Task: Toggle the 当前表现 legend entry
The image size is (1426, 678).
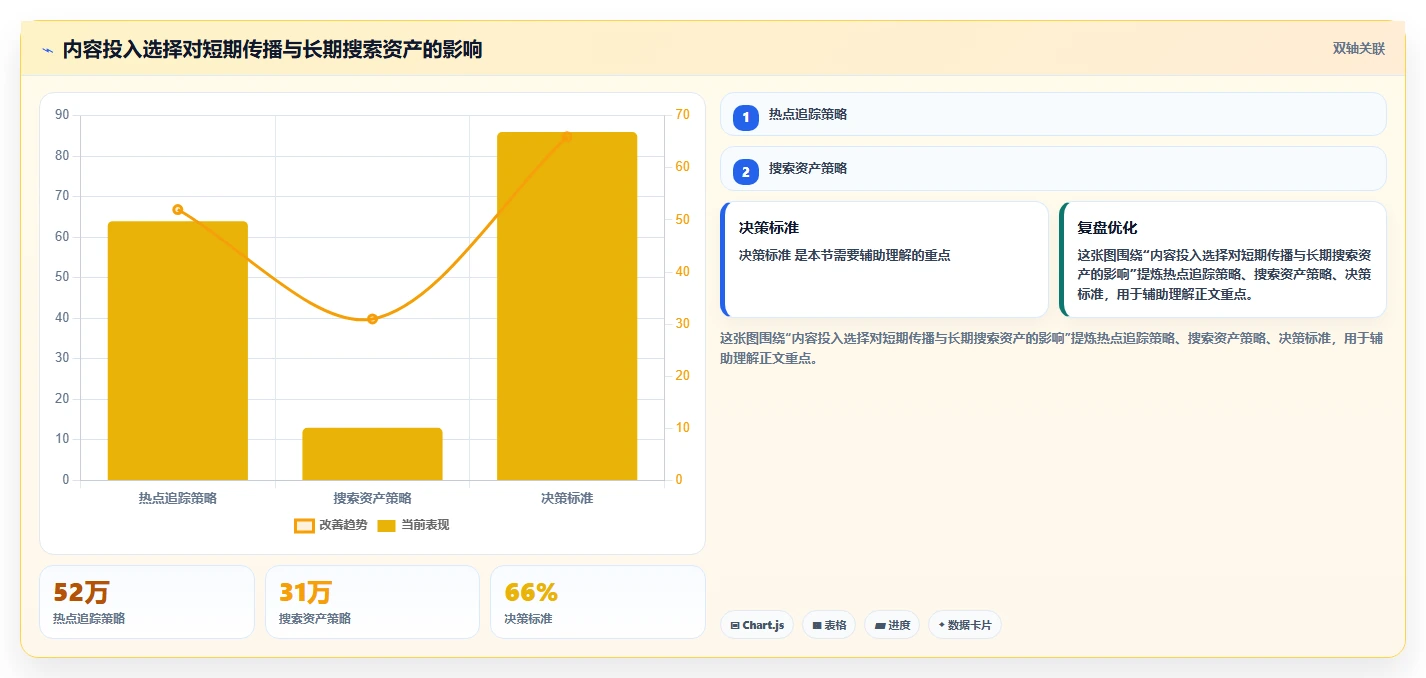Action: (413, 525)
